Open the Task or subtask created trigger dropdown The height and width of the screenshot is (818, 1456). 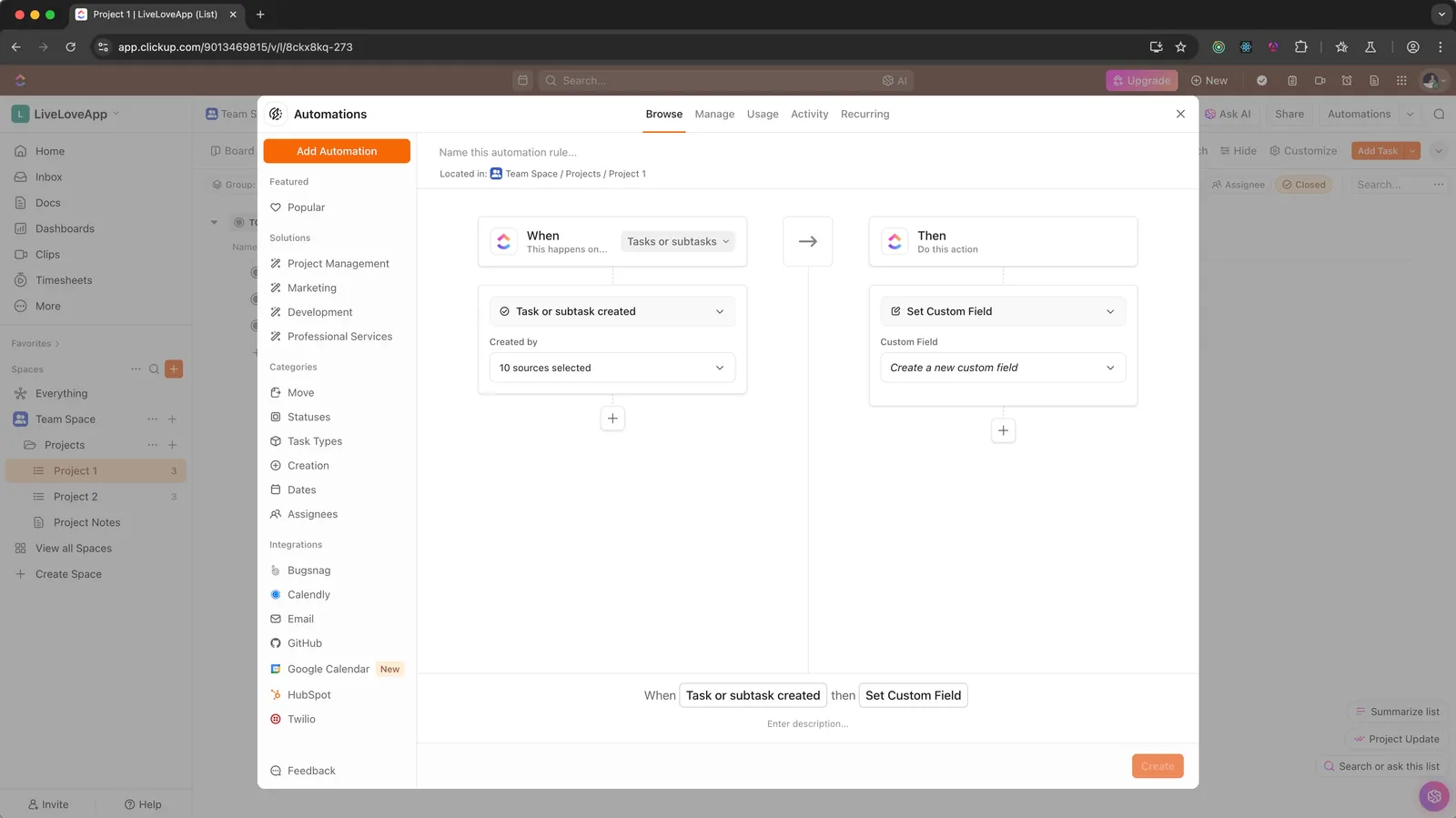(x=612, y=311)
